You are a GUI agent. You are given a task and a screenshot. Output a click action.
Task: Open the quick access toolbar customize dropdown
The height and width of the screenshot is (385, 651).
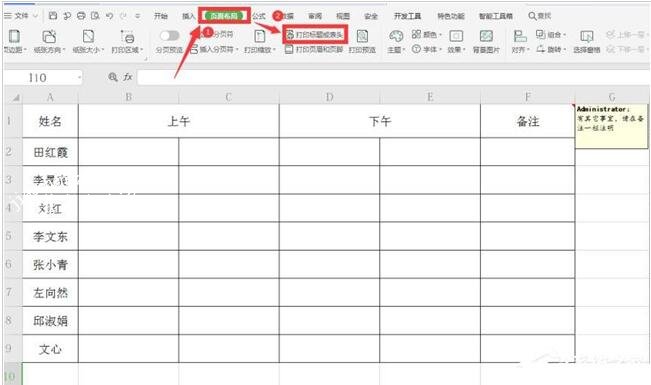pyautogui.click(x=137, y=16)
